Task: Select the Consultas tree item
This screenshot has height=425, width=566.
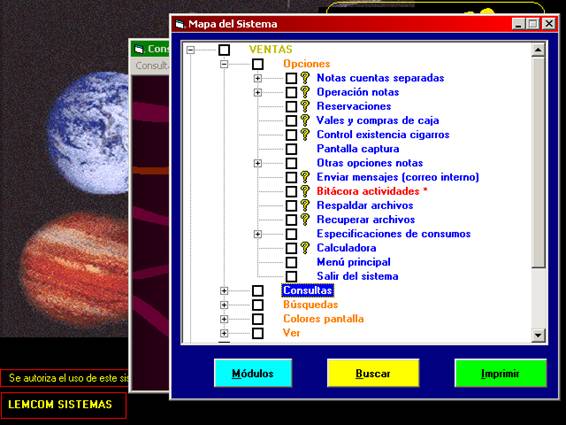Action: pos(308,290)
